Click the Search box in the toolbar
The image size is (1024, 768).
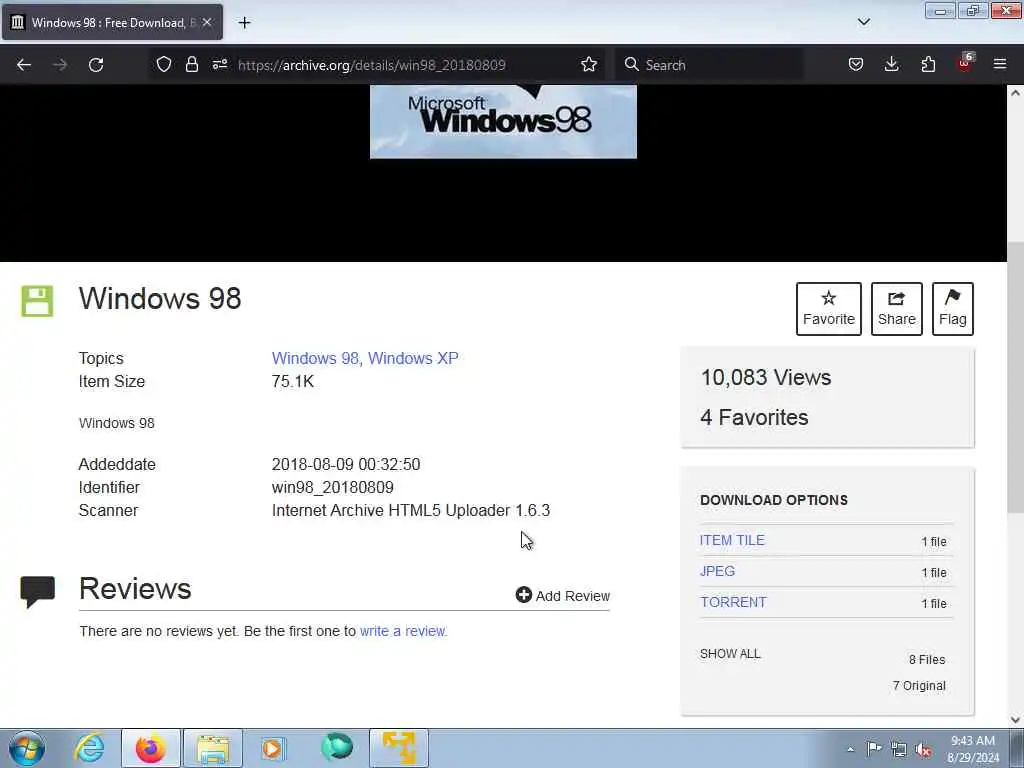(x=712, y=65)
